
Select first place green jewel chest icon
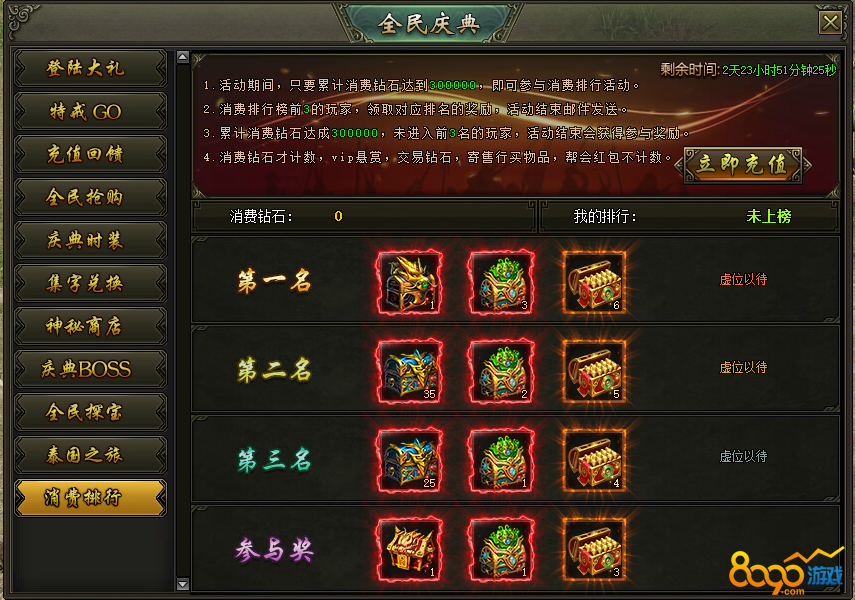click(x=502, y=282)
